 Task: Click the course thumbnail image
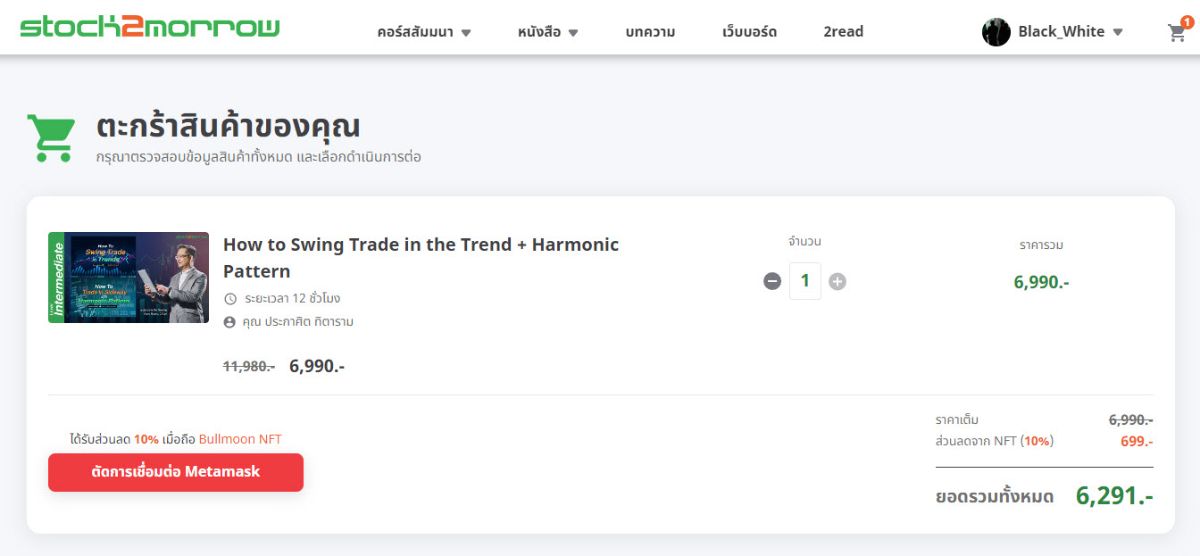128,277
